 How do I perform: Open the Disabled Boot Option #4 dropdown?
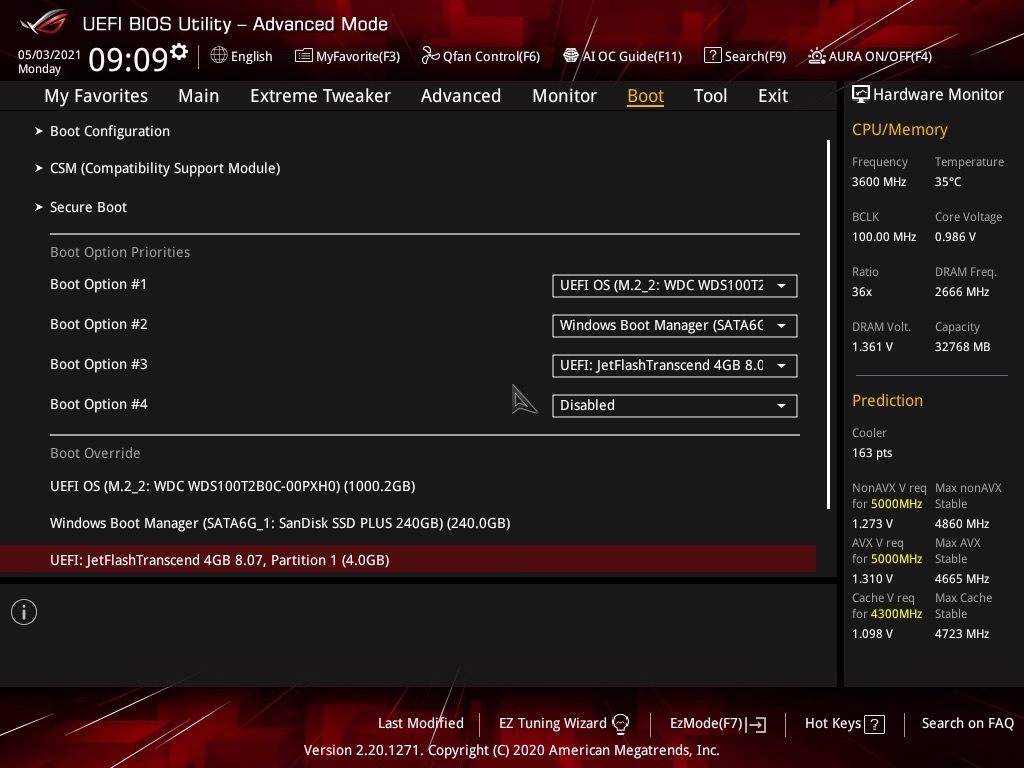pyautogui.click(x=675, y=406)
